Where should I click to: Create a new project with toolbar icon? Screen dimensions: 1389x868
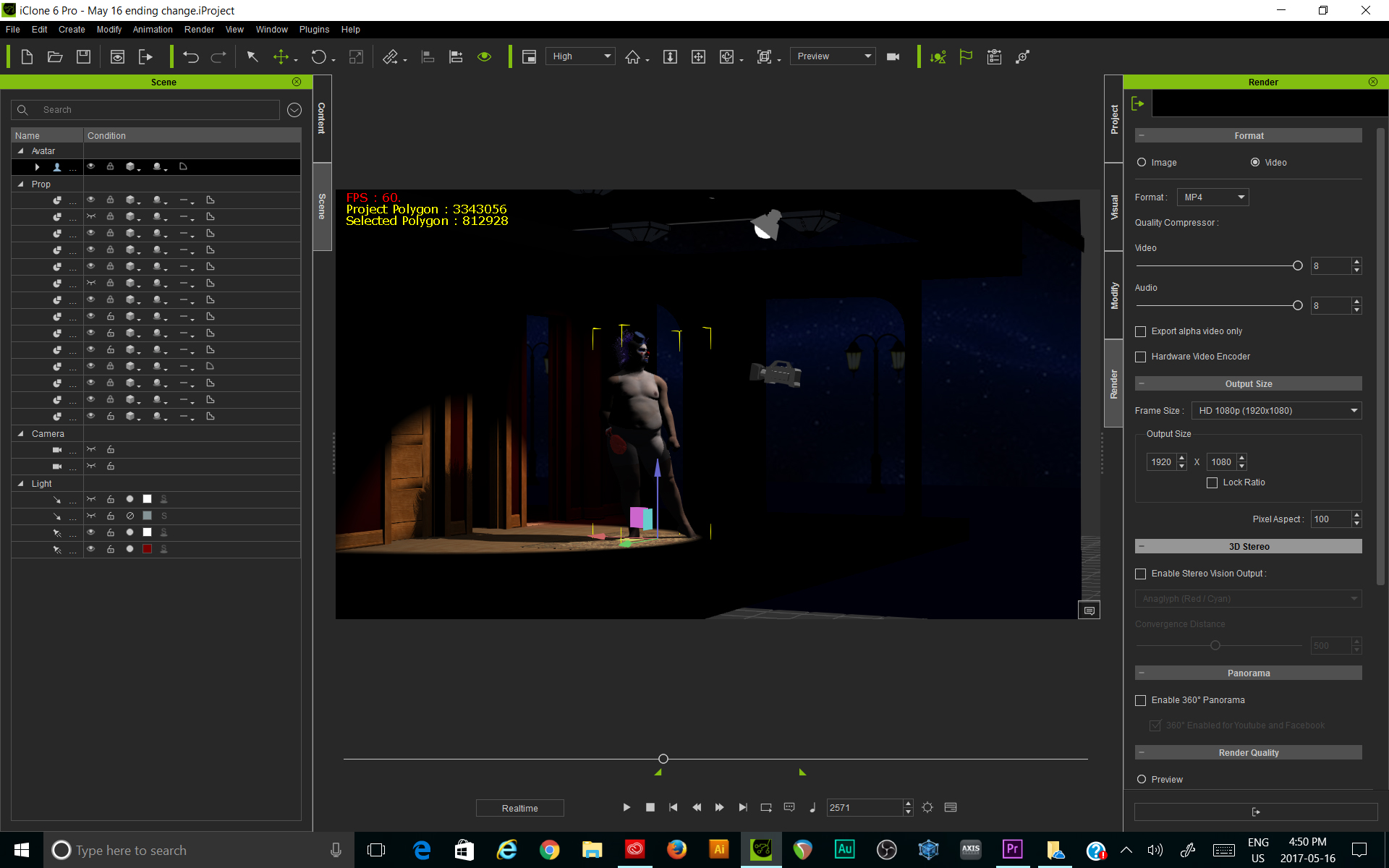[27, 56]
